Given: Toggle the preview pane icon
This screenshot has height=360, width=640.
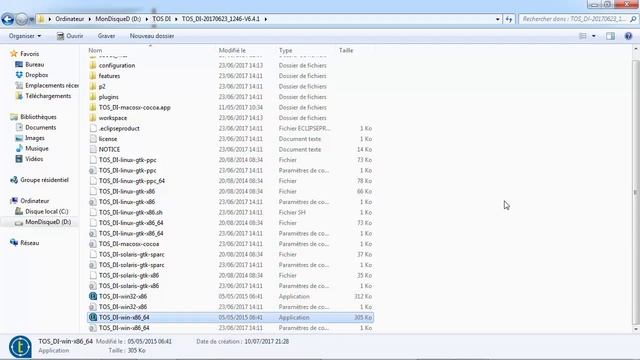Looking at the screenshot, I should click(x=610, y=36).
